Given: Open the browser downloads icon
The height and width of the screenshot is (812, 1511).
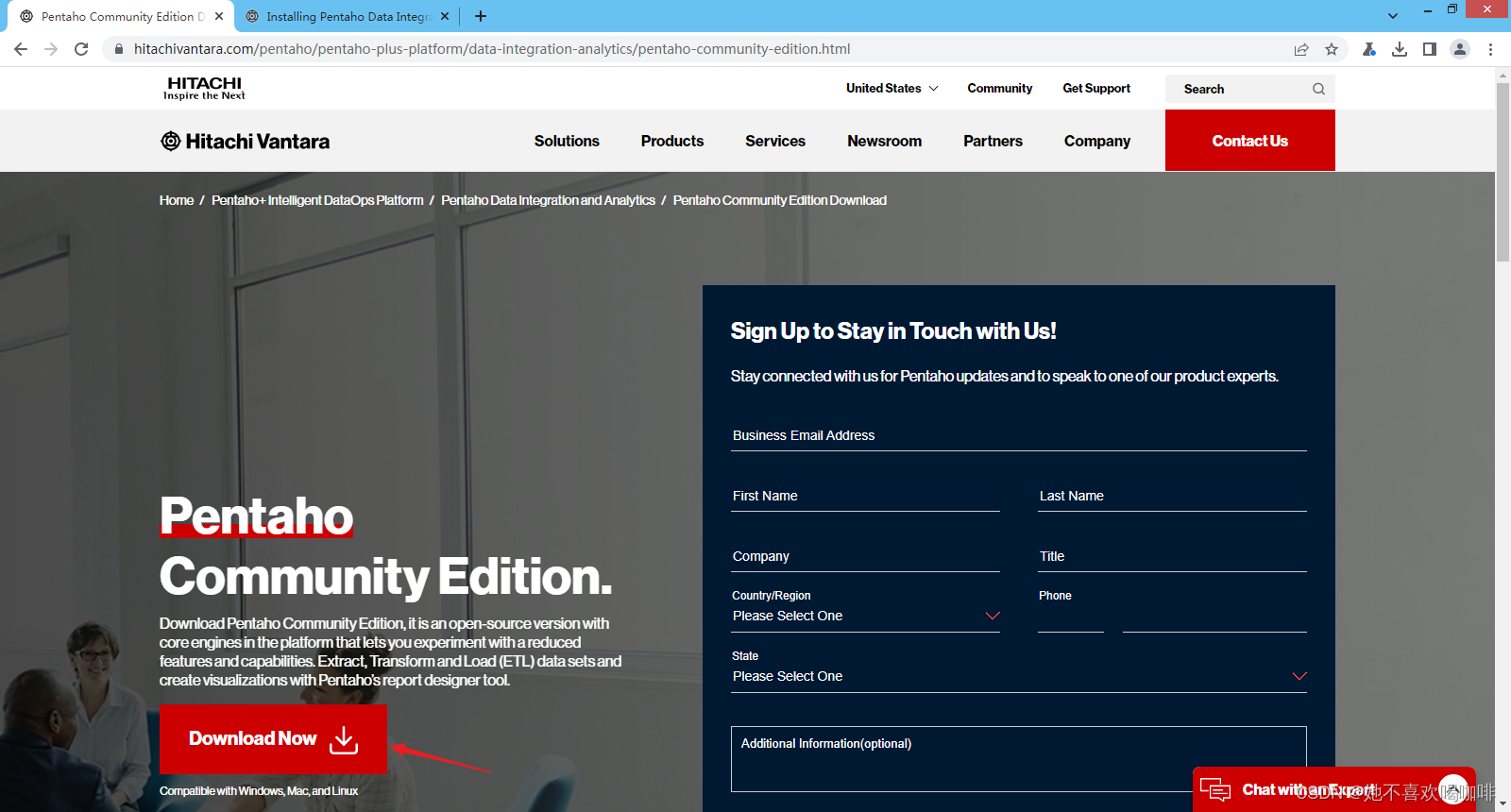Looking at the screenshot, I should point(1400,49).
